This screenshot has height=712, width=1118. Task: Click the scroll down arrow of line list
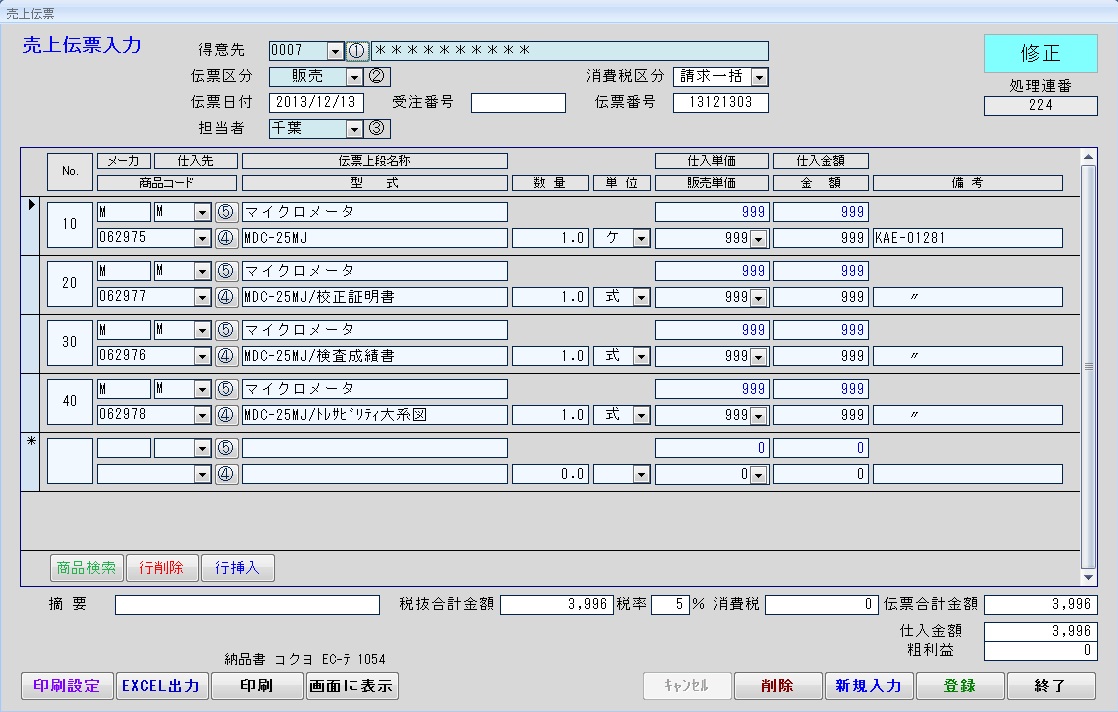coord(1088,578)
